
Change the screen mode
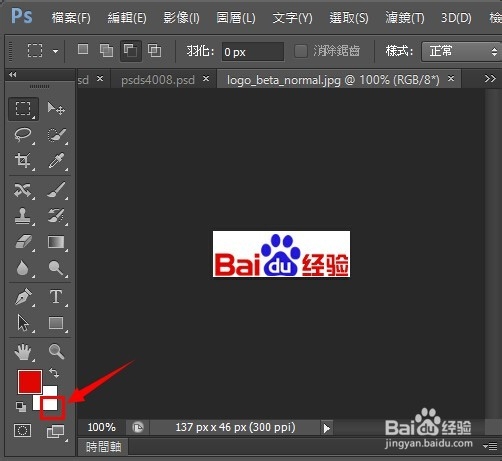click(56, 431)
